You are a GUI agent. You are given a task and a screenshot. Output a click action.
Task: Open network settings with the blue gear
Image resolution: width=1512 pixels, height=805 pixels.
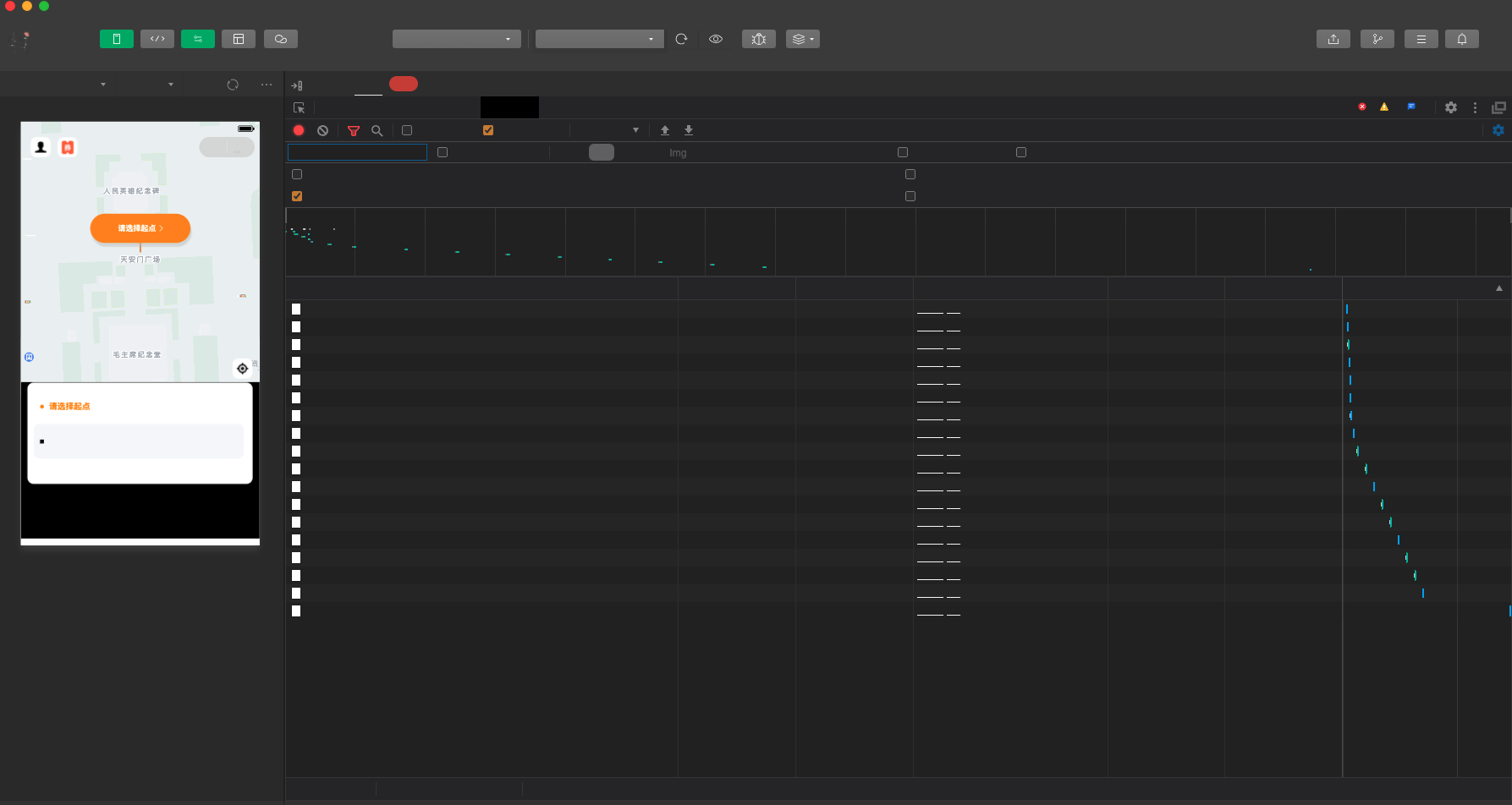tap(1498, 130)
